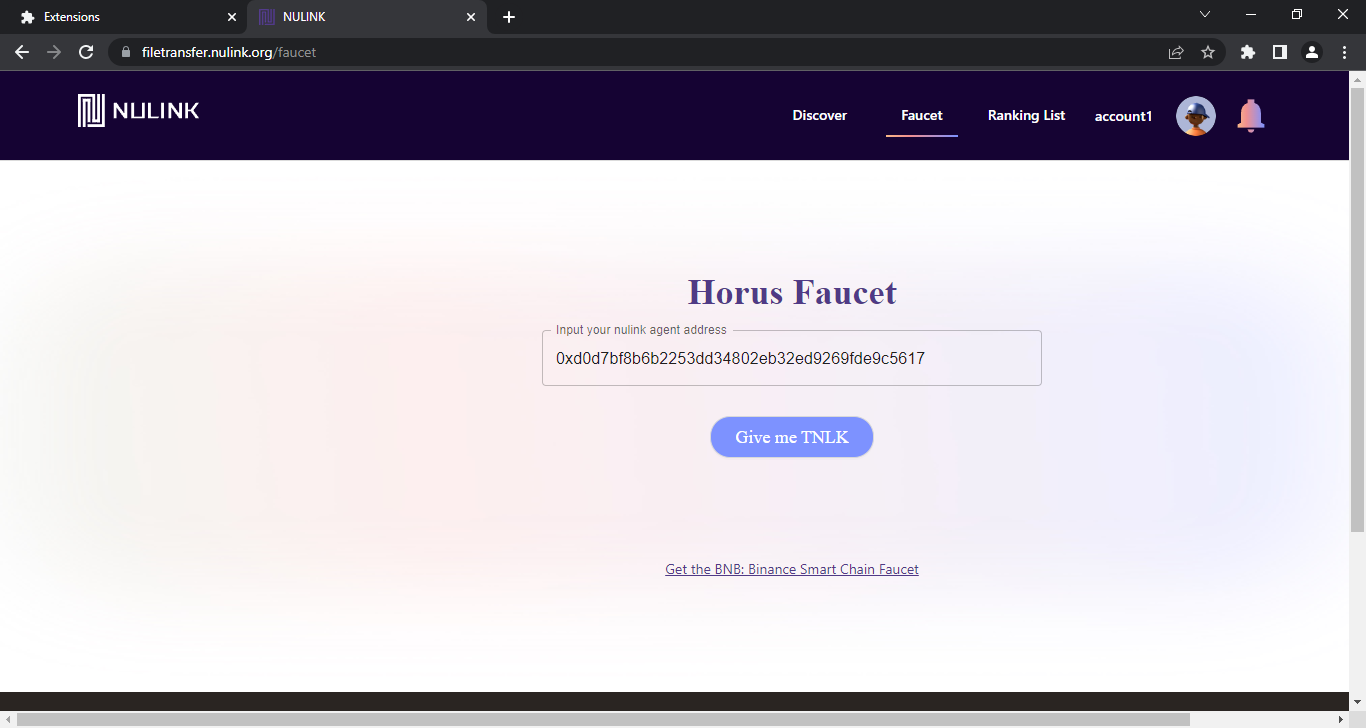Open the account avatar picture
Screen dimensions: 1366x728
tap(1195, 116)
